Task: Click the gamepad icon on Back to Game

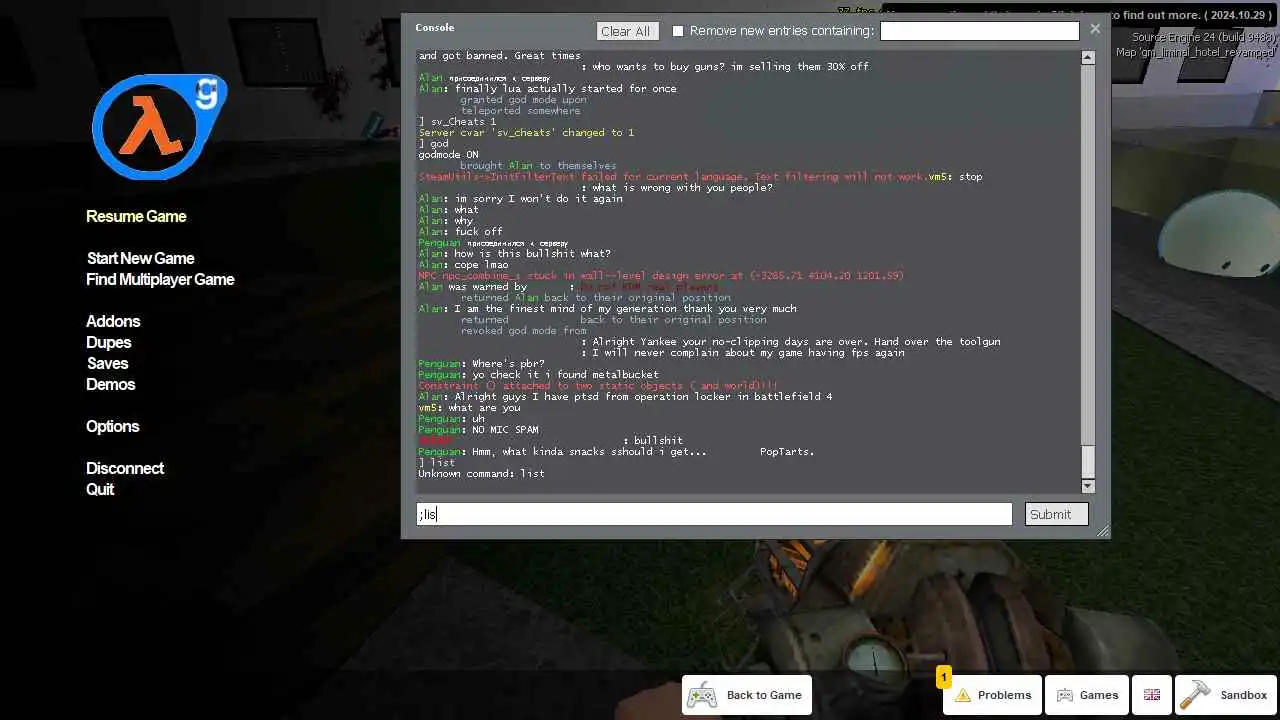Action: [701, 695]
